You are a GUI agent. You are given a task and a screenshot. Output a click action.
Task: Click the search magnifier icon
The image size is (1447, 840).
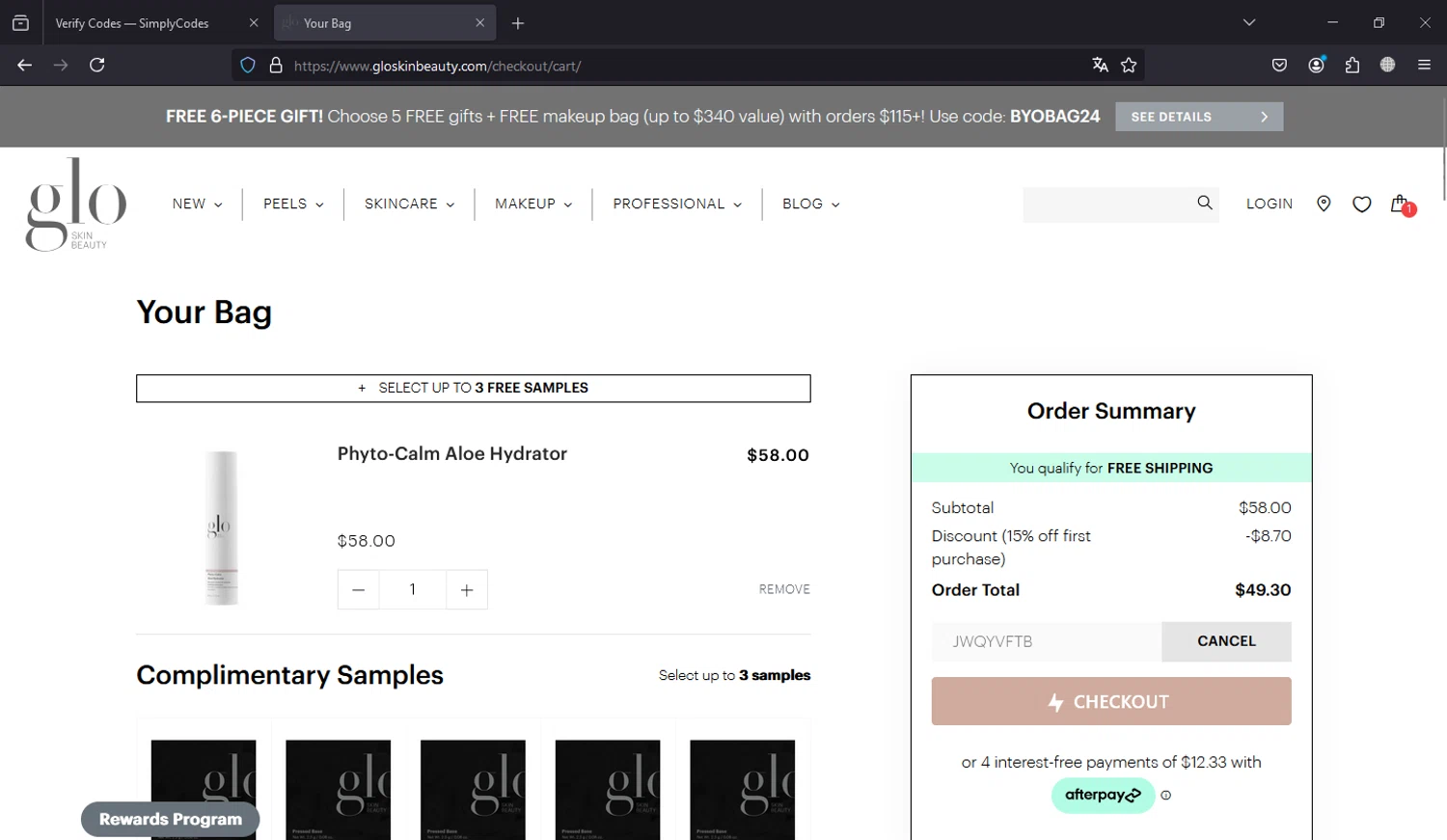pyautogui.click(x=1204, y=203)
